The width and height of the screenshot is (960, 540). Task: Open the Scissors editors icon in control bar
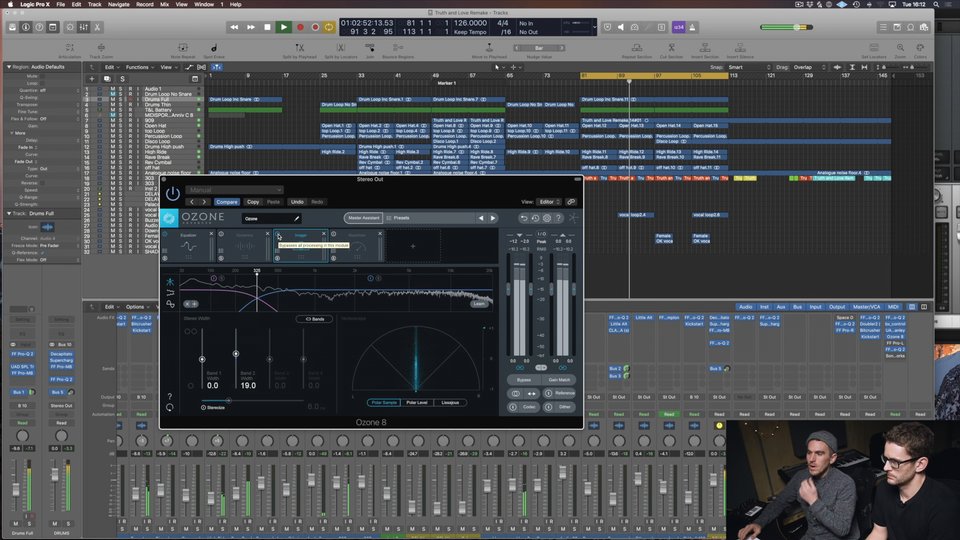point(97,27)
